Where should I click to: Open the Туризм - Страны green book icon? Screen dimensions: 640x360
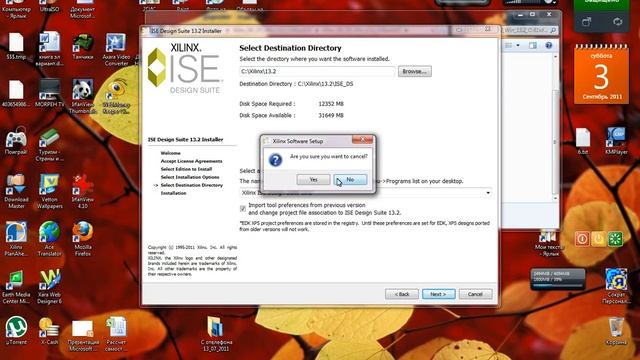point(49,144)
